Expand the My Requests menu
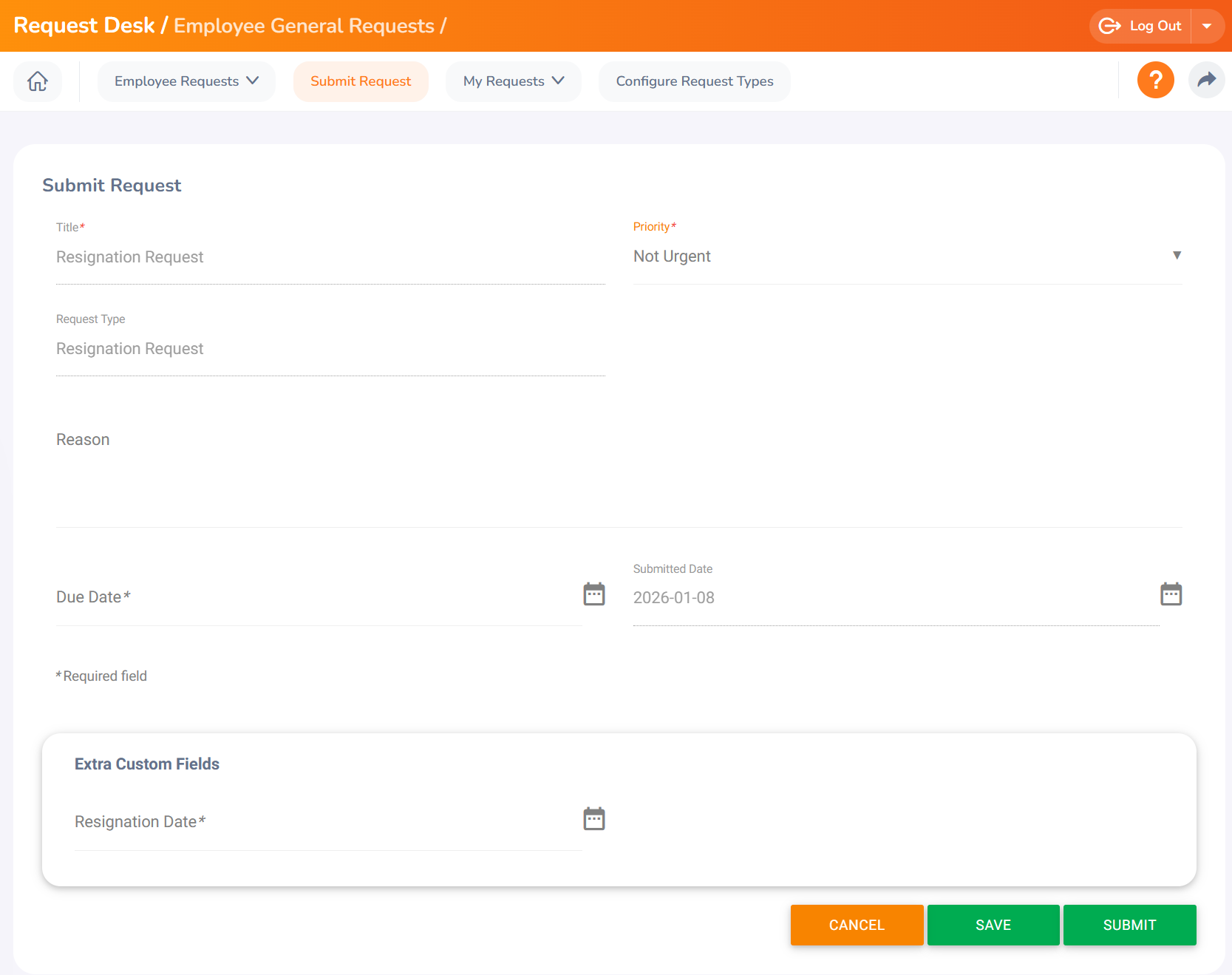The width and height of the screenshot is (1232, 975). point(513,81)
